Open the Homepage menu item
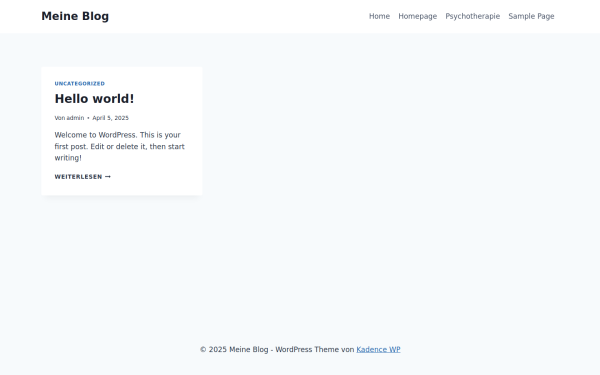The image size is (600, 375). click(417, 16)
